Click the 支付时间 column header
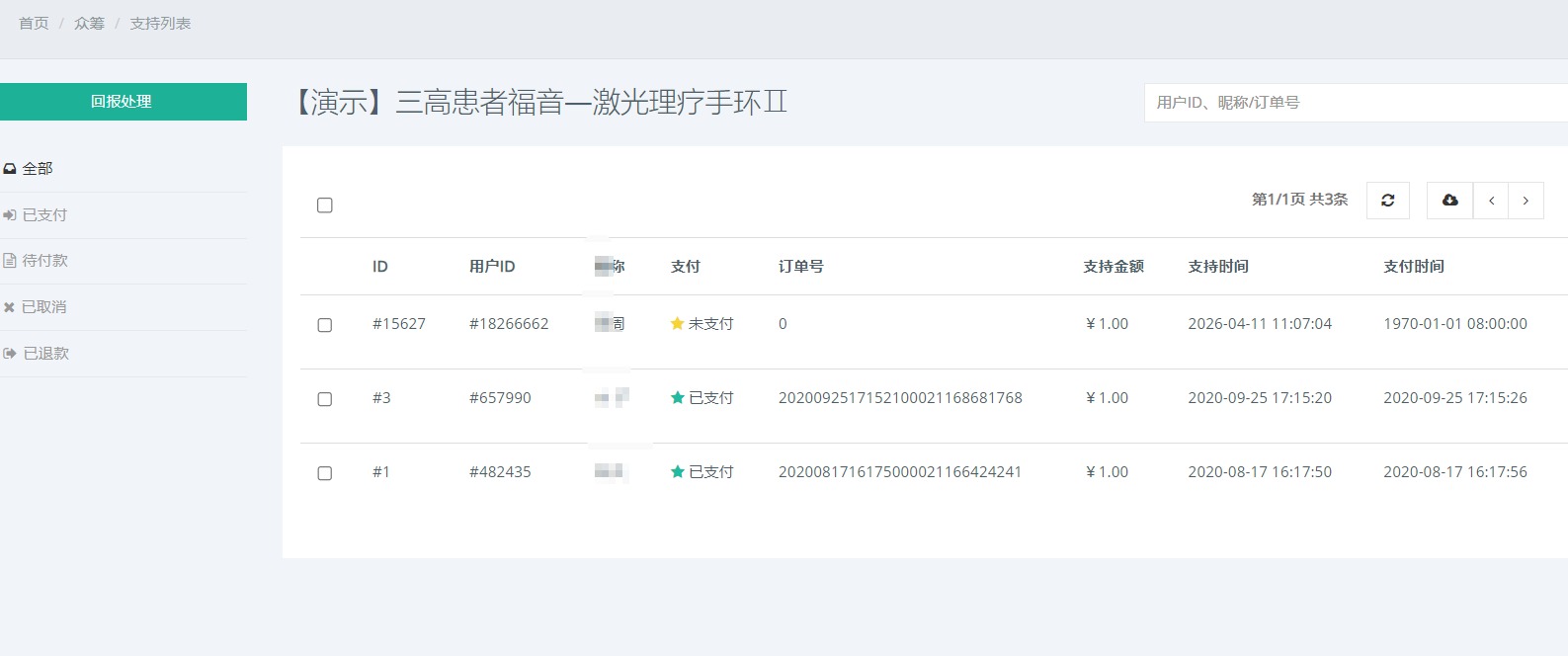The width and height of the screenshot is (1568, 656). tap(1414, 266)
